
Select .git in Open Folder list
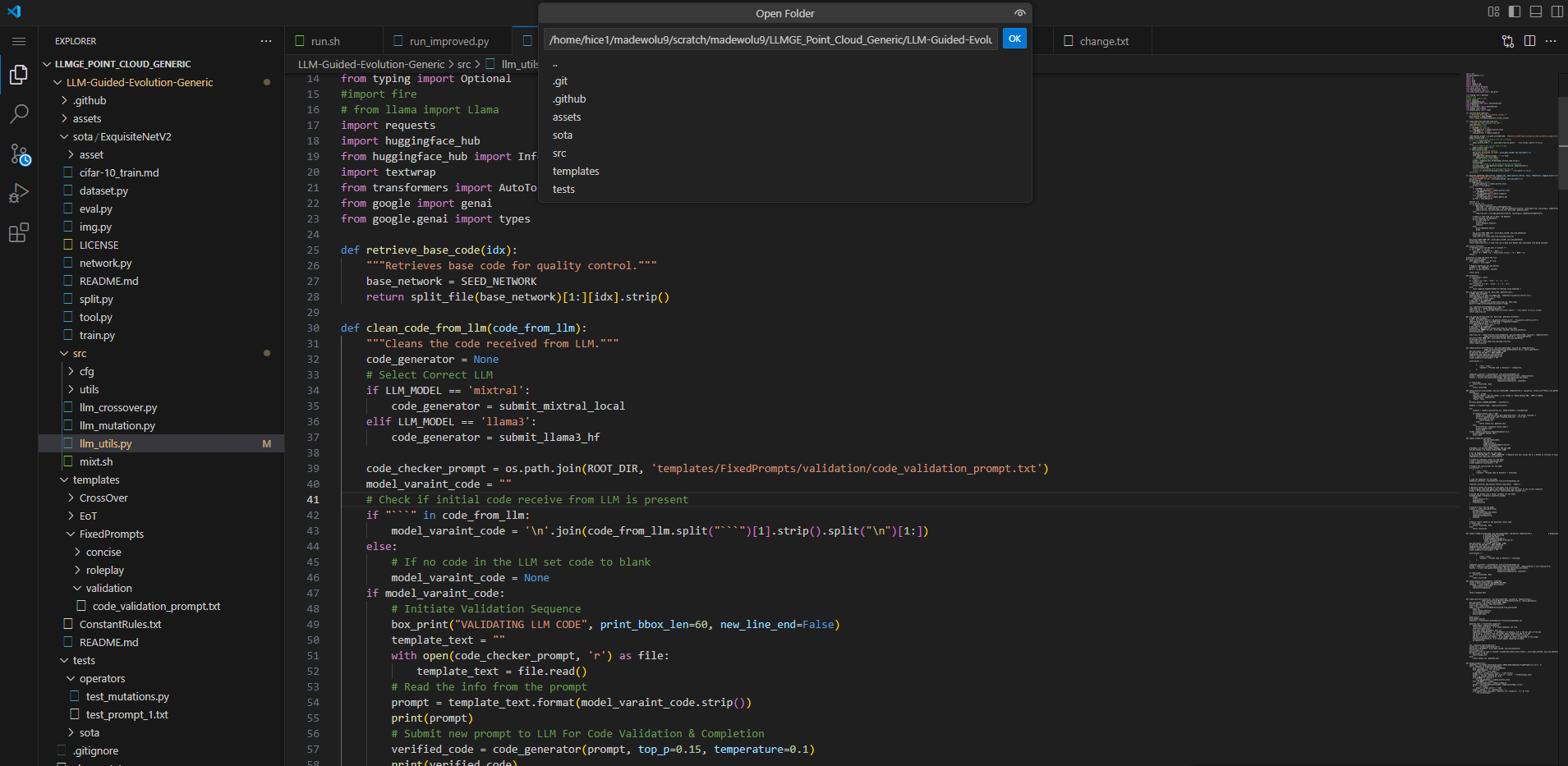785,81
